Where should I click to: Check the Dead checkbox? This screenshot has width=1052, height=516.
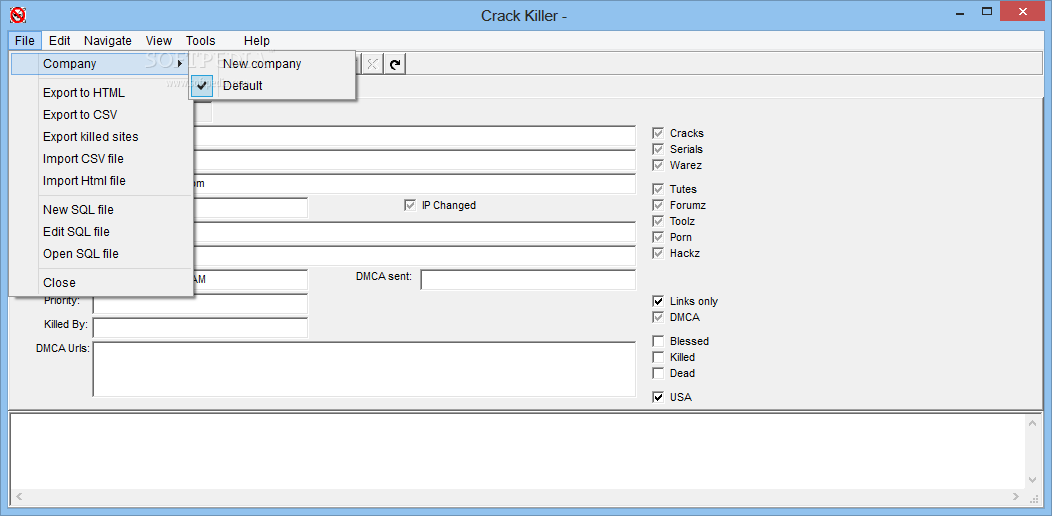click(x=658, y=373)
